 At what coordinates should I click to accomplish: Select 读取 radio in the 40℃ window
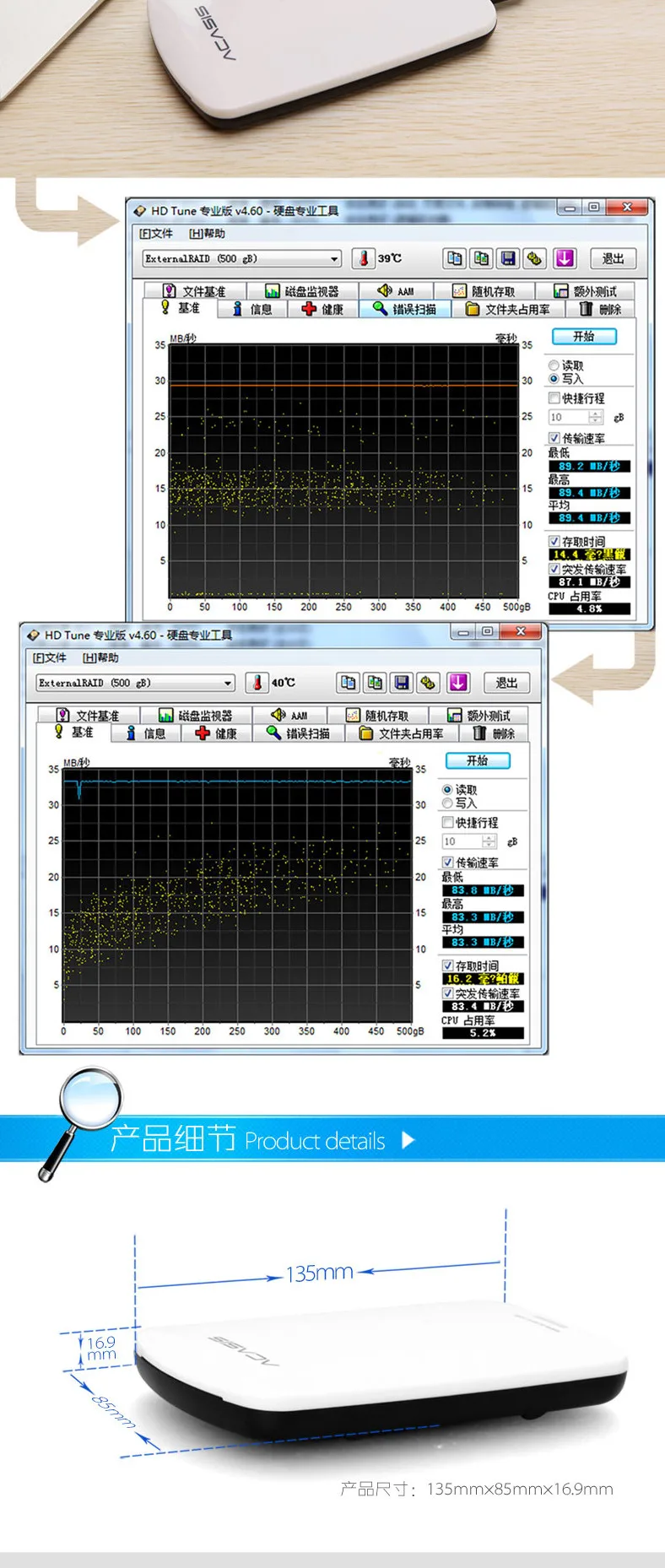pyautogui.click(x=447, y=790)
